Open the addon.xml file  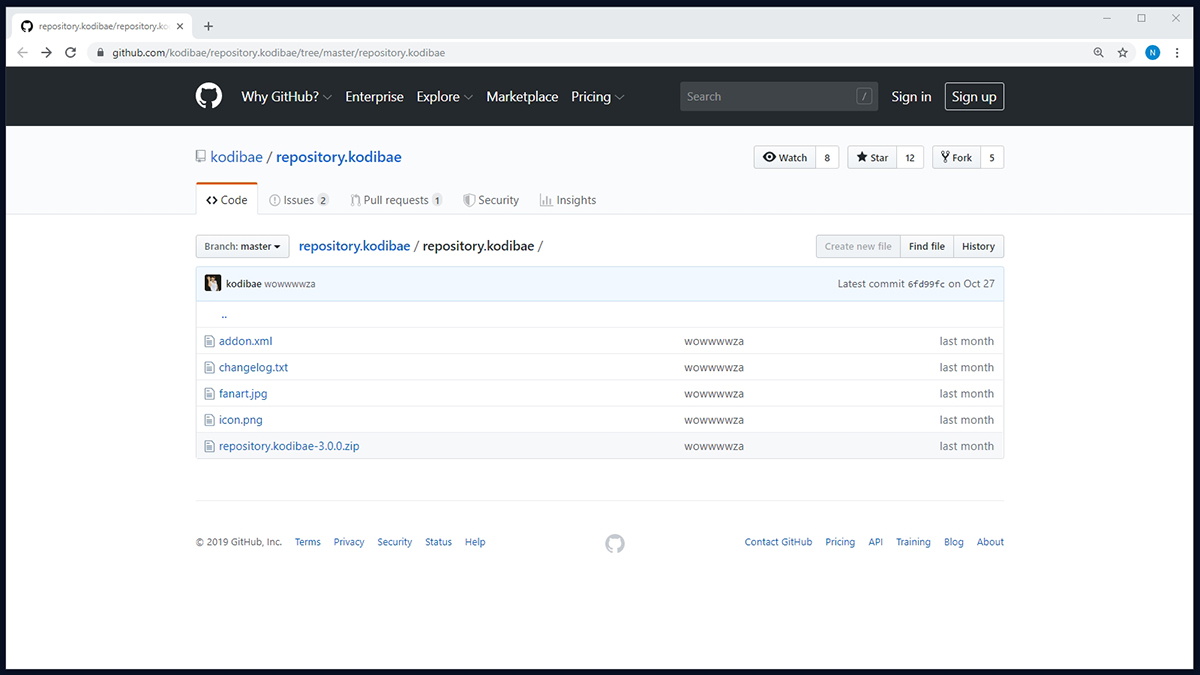pos(246,341)
